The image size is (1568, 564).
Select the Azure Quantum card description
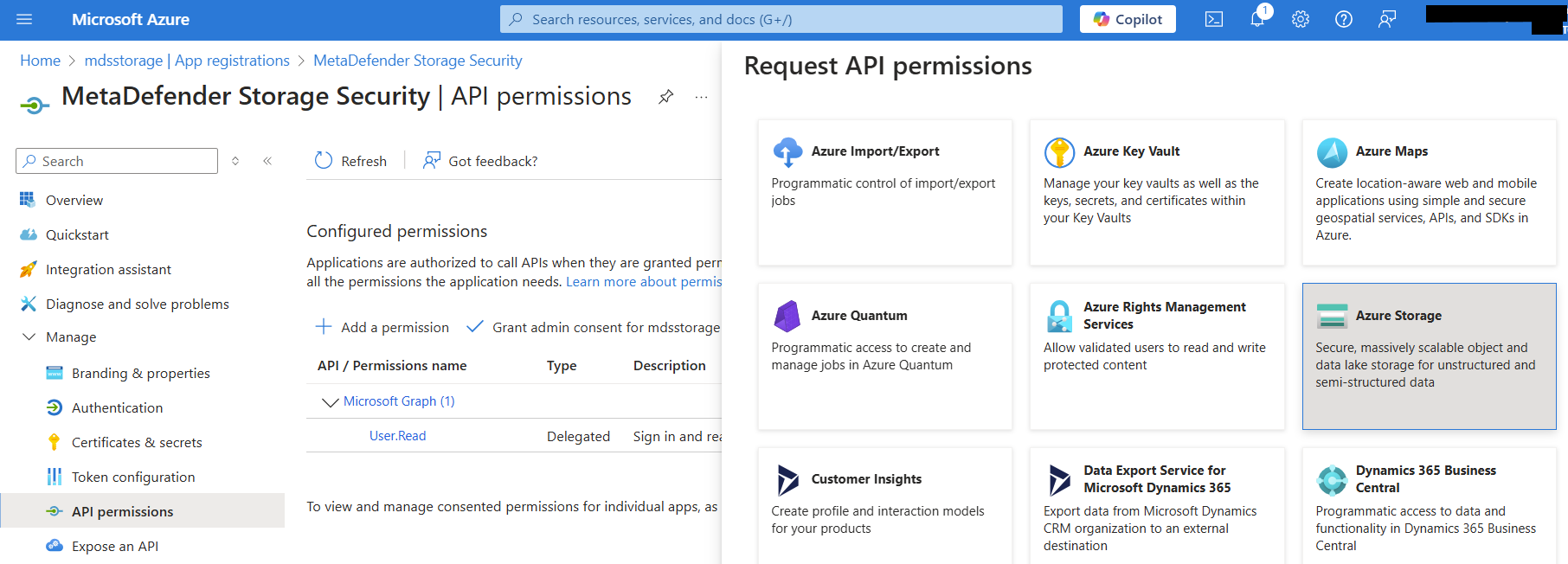(871, 356)
